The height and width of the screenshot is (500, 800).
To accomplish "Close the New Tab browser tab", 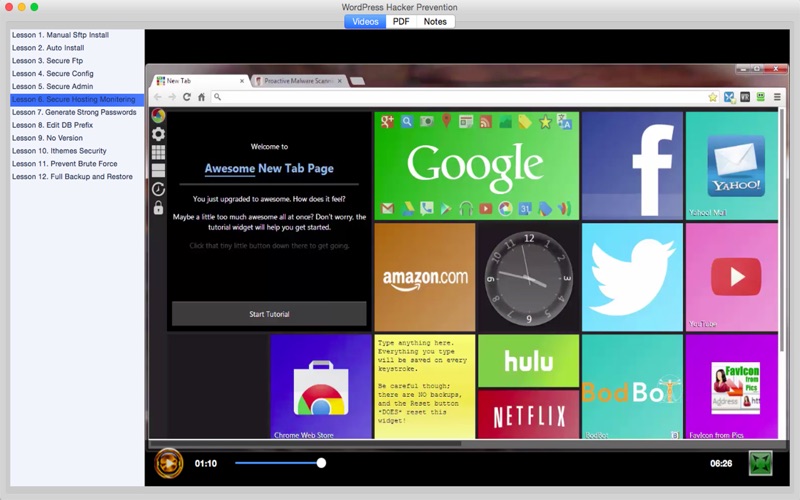I will pyautogui.click(x=242, y=81).
